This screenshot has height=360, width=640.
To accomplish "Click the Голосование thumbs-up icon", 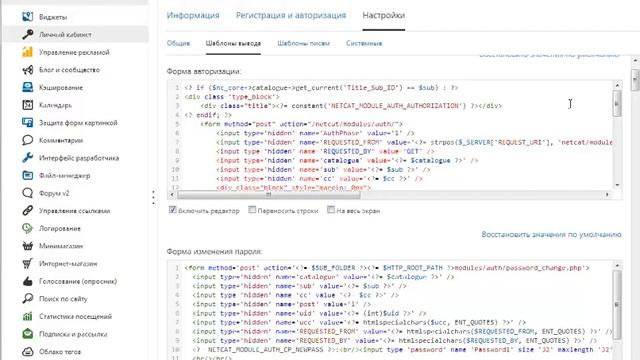I will click(27, 281).
